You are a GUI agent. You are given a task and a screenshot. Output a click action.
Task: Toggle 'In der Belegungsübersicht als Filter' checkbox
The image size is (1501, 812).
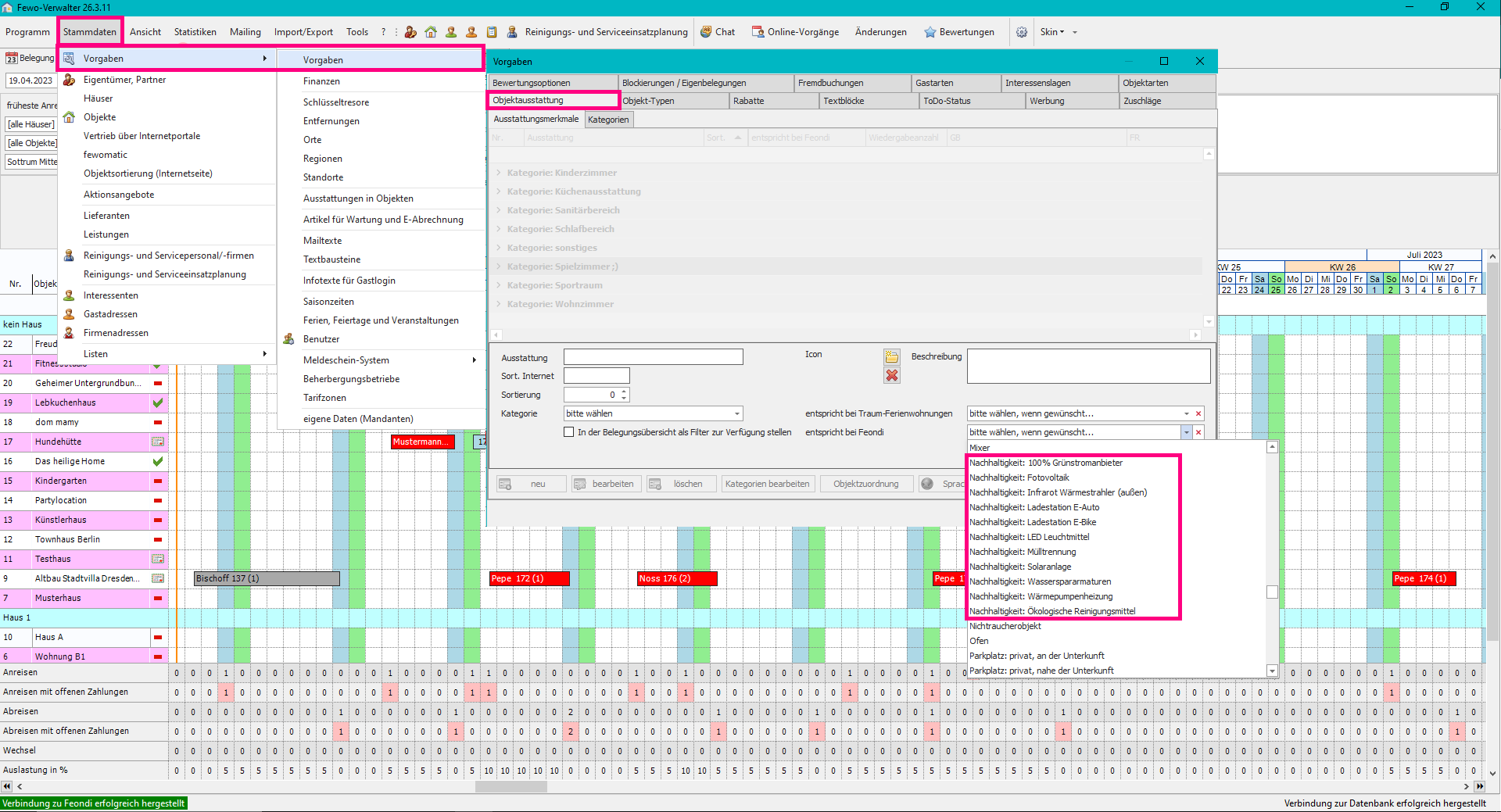[x=569, y=432]
